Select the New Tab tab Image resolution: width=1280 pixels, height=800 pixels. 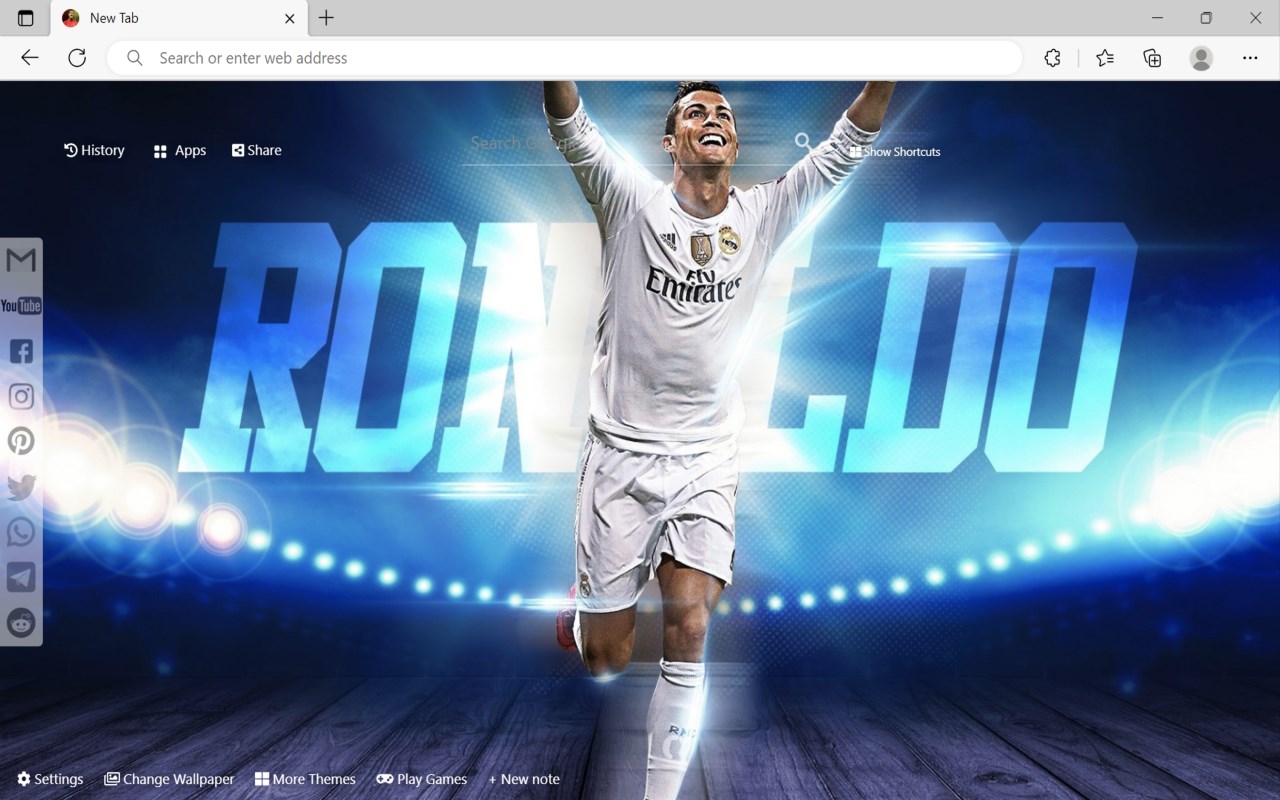pos(178,18)
